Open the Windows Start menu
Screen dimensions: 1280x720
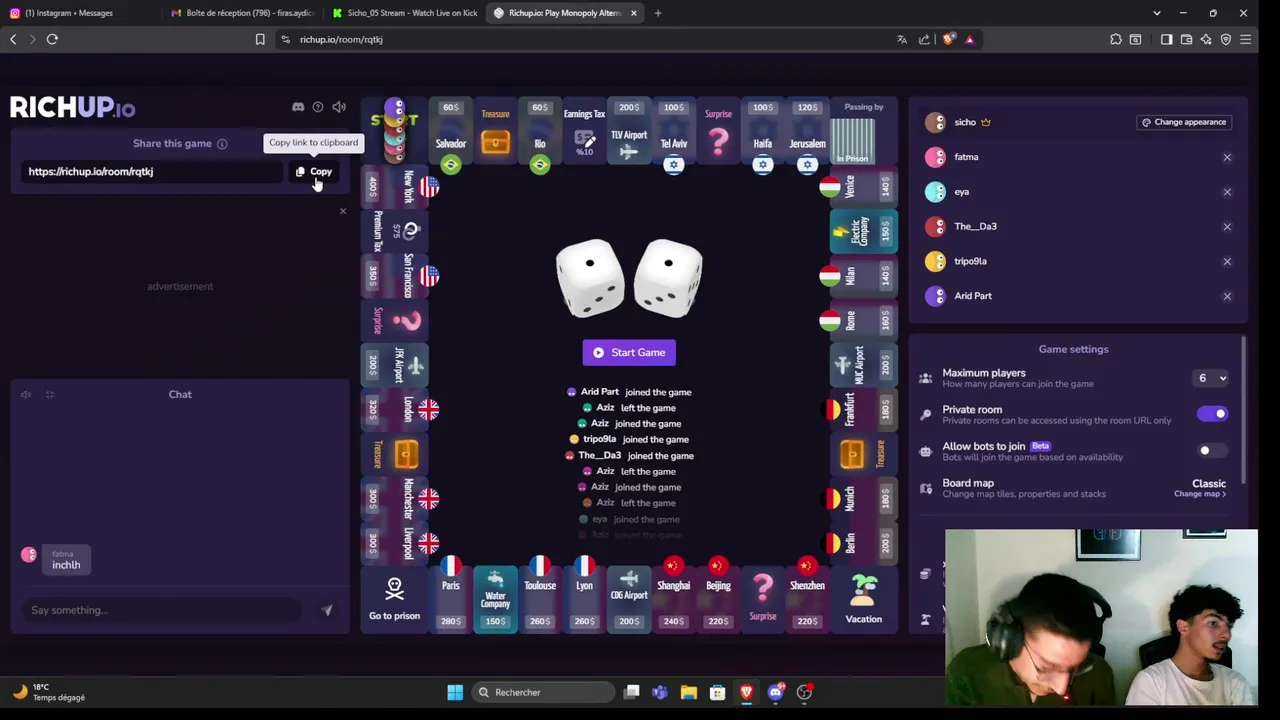[x=455, y=692]
